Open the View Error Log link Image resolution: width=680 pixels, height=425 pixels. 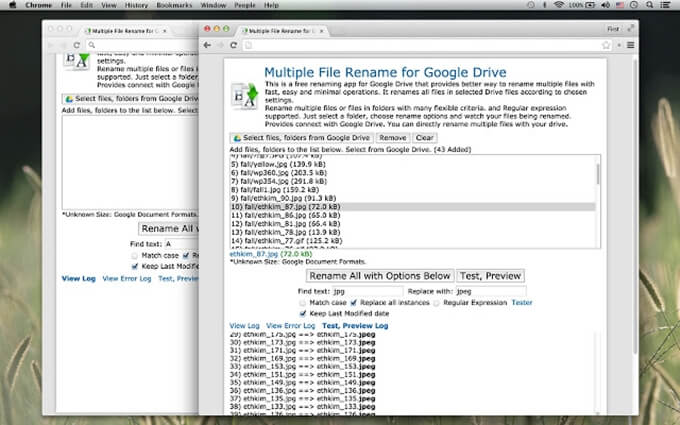pyautogui.click(x=290, y=326)
